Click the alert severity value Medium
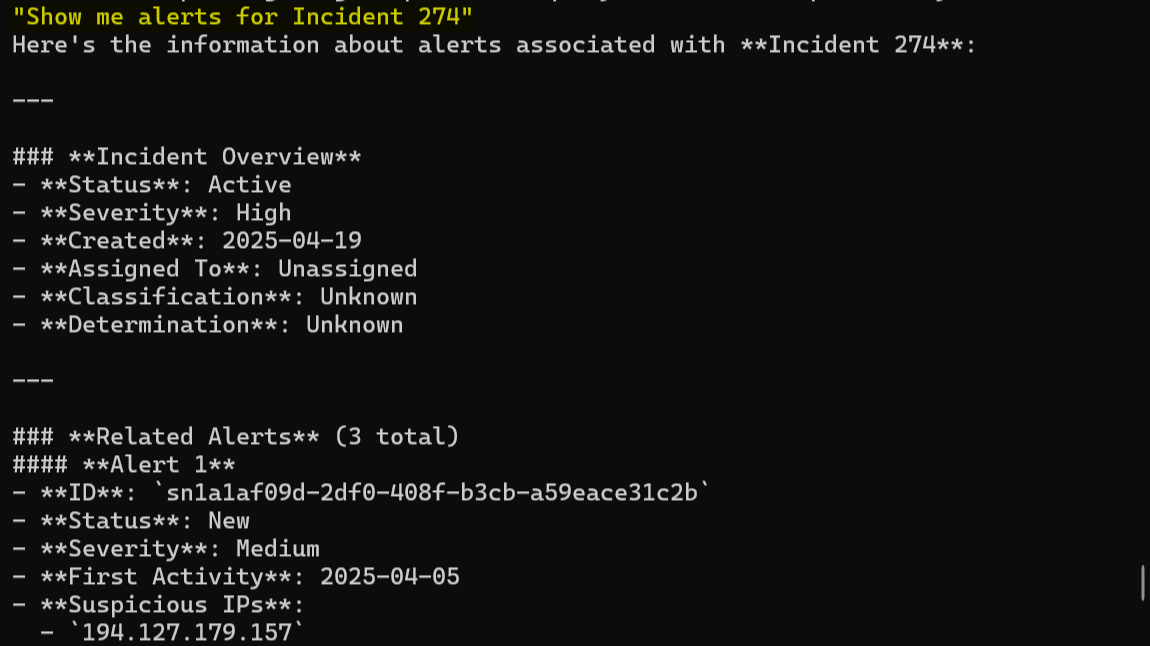The height and width of the screenshot is (646, 1150). 277,549
